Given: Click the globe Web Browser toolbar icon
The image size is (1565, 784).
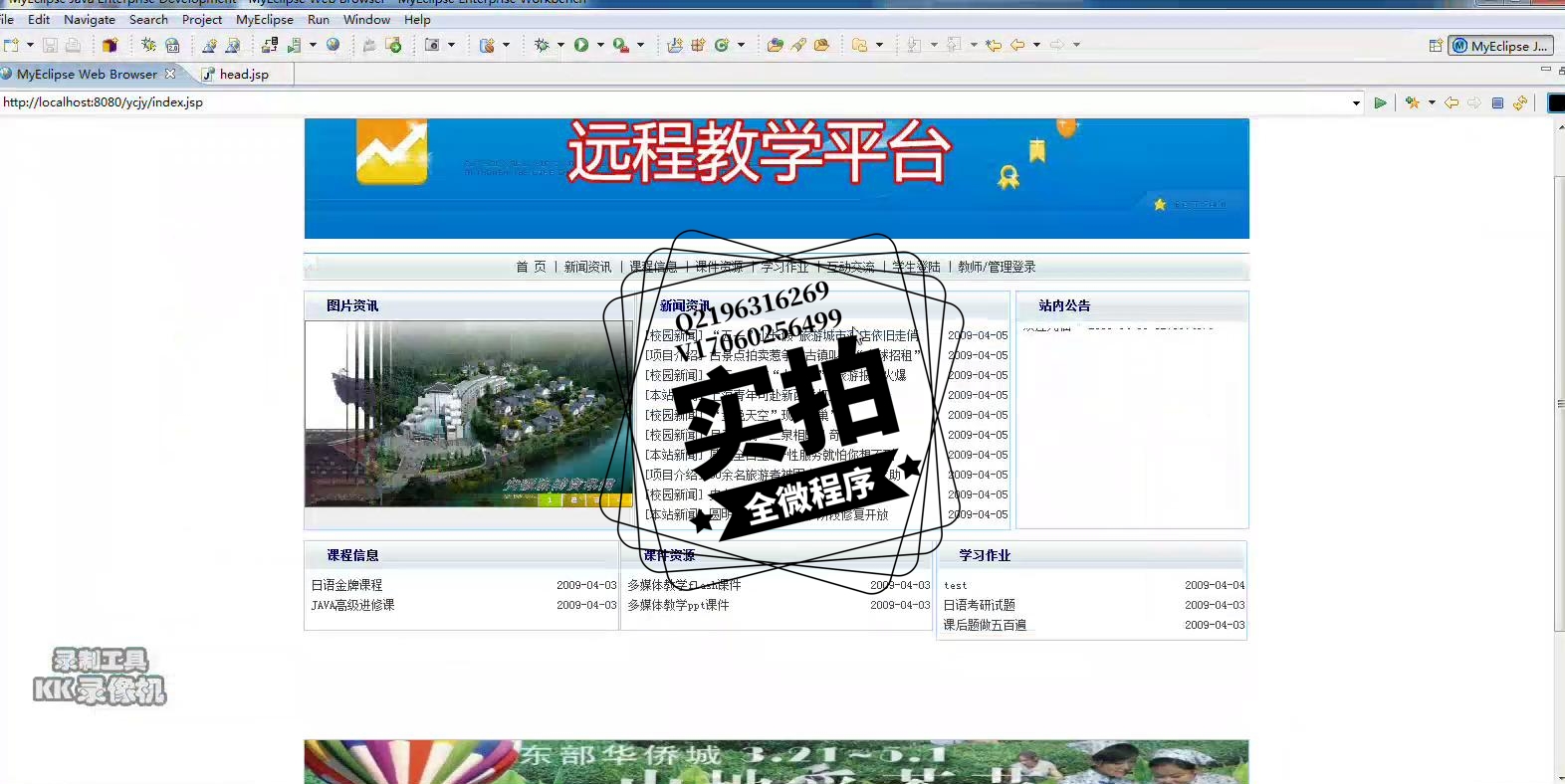Looking at the screenshot, I should [333, 45].
